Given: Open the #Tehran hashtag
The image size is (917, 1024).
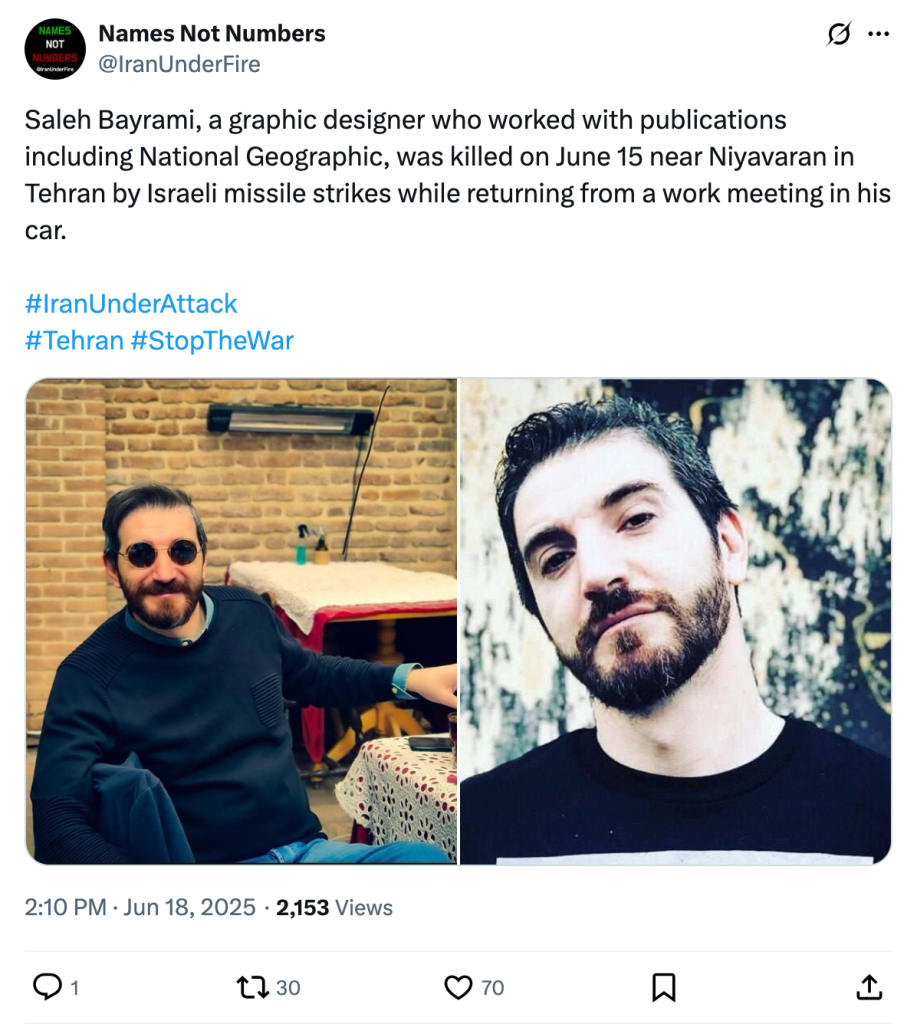Looking at the screenshot, I should tap(73, 340).
